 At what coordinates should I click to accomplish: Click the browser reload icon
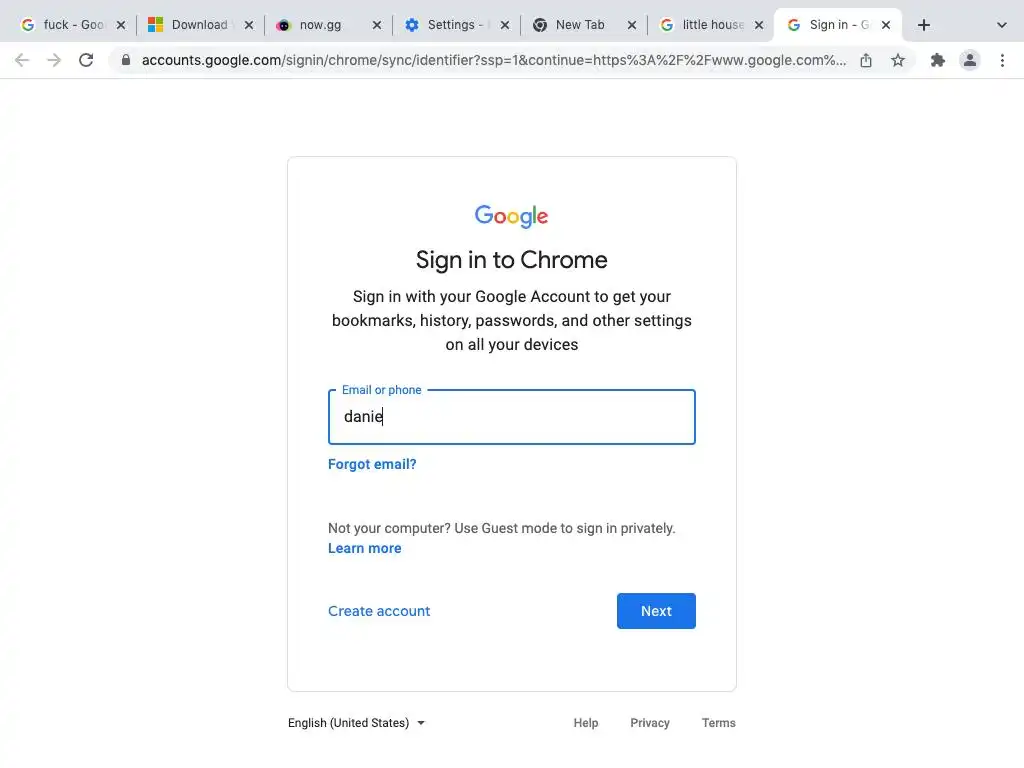click(86, 60)
